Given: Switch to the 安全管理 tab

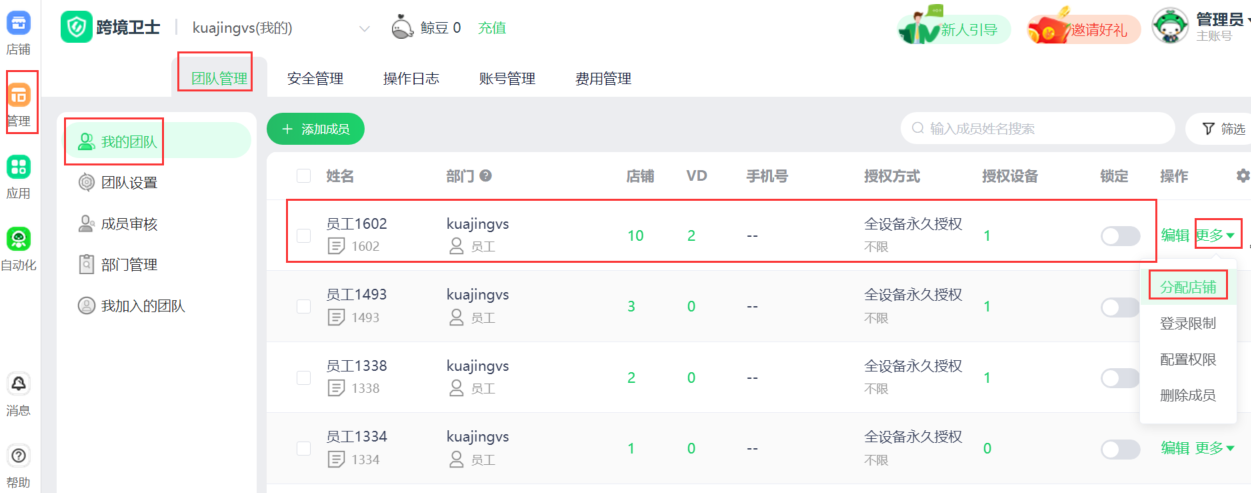Looking at the screenshot, I should [315, 79].
